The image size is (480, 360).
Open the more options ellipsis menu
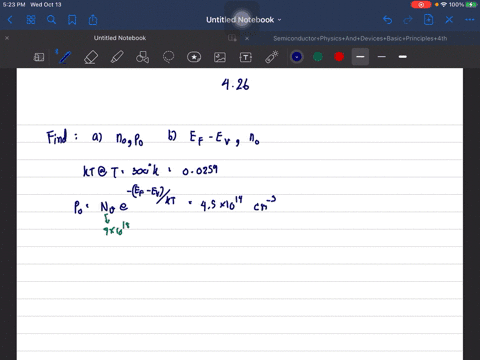469,20
